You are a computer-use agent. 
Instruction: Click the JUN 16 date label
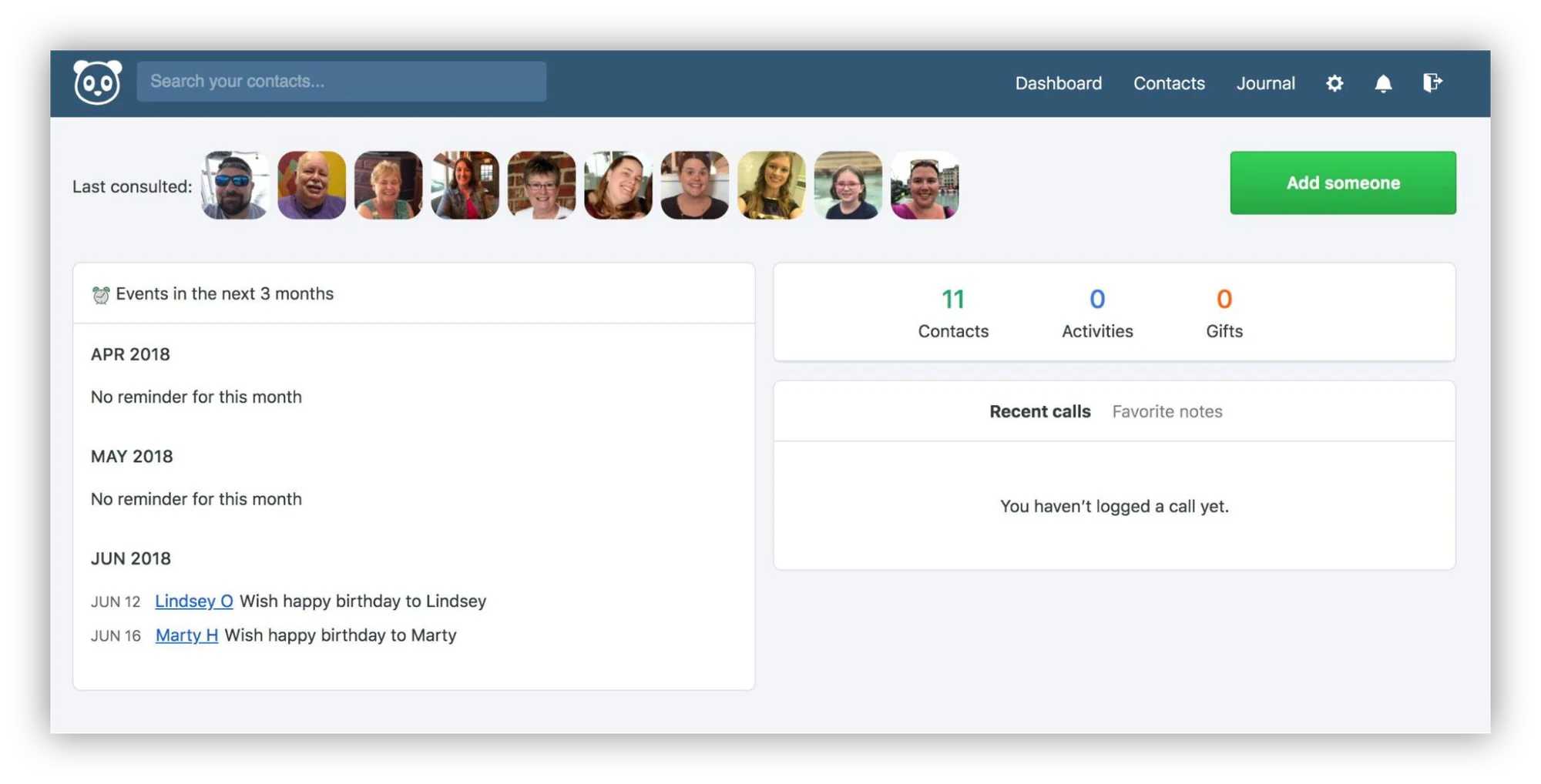(116, 636)
